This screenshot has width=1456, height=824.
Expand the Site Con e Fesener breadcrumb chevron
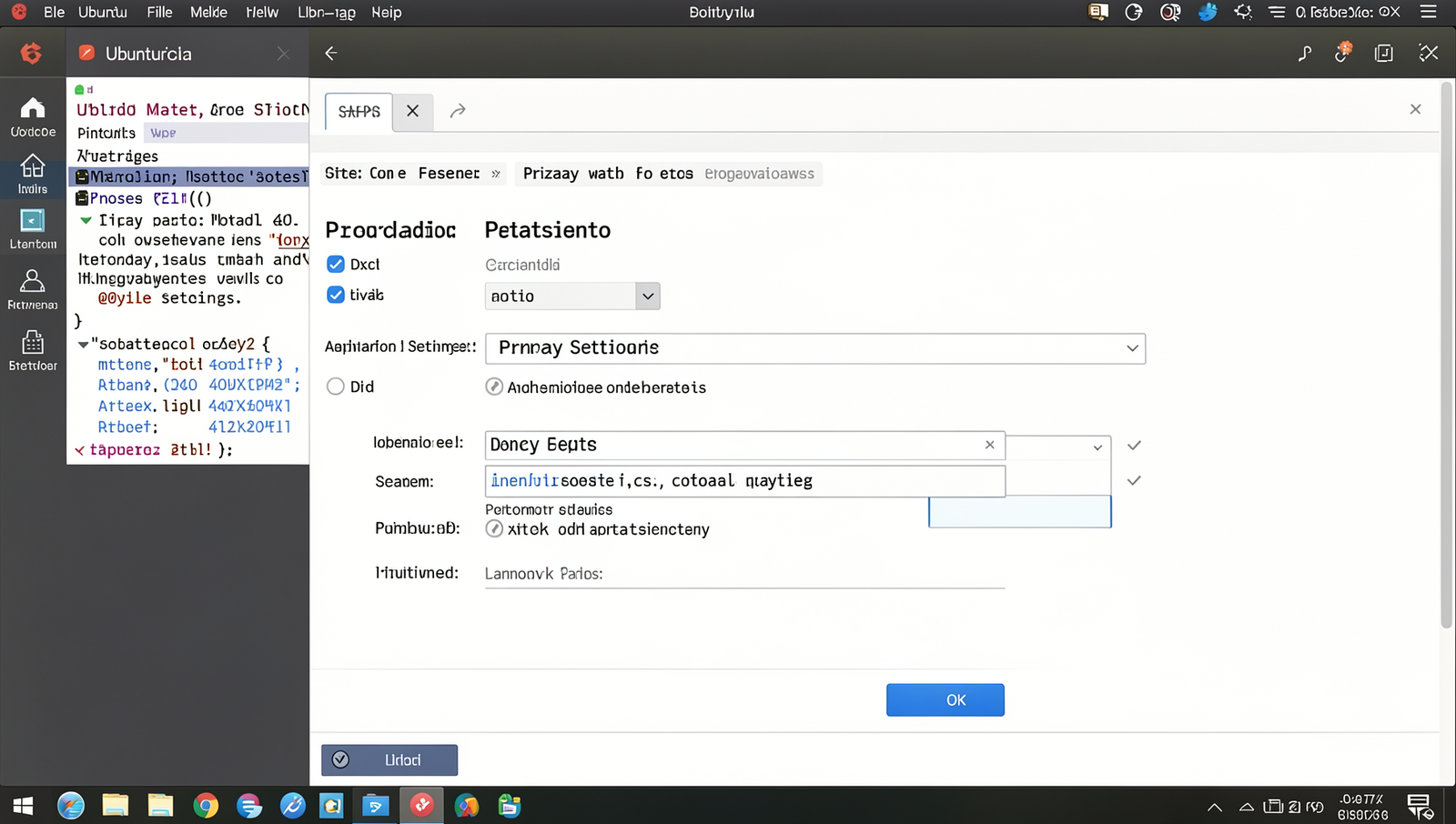coord(496,174)
